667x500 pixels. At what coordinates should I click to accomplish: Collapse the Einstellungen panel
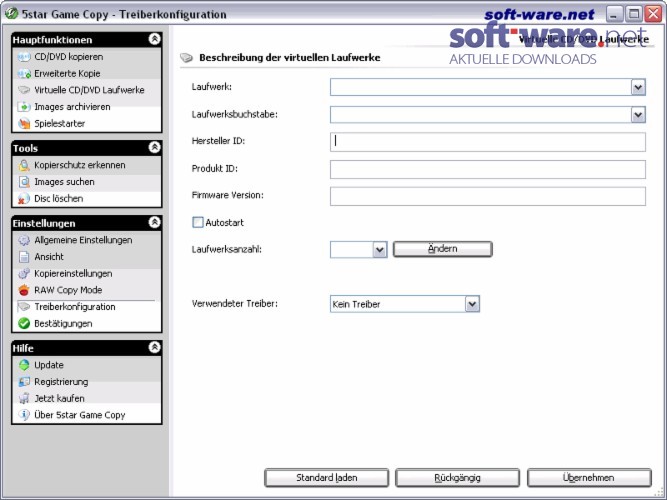[x=154, y=222]
